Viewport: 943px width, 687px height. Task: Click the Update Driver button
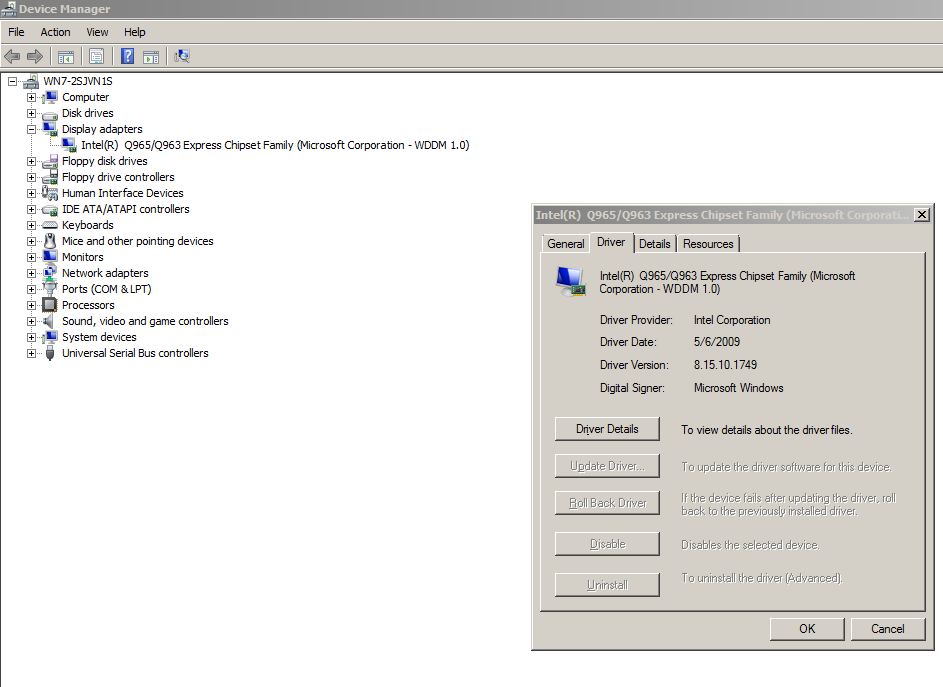[607, 466]
